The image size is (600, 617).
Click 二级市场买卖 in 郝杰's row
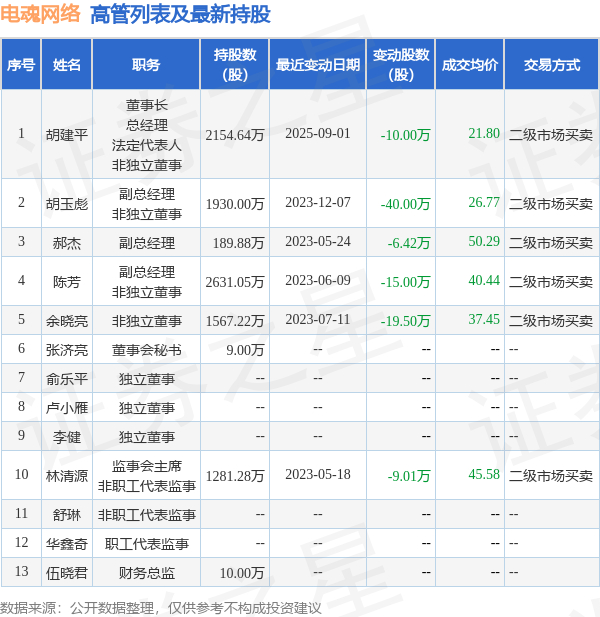pos(550,243)
